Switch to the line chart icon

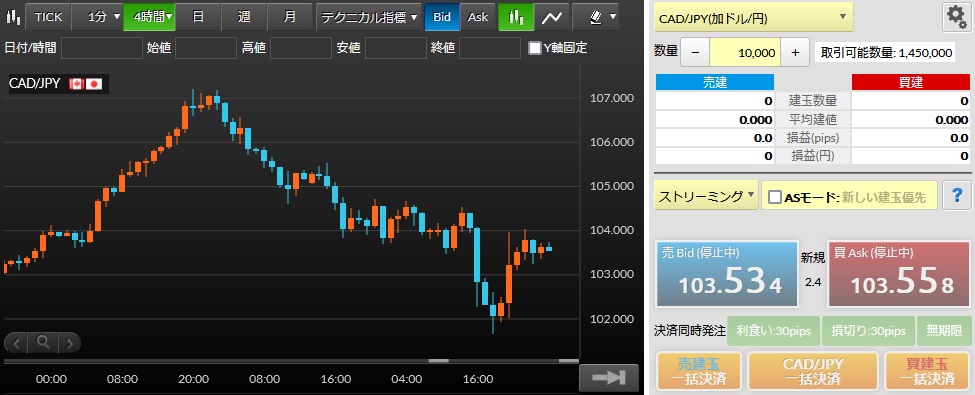552,17
